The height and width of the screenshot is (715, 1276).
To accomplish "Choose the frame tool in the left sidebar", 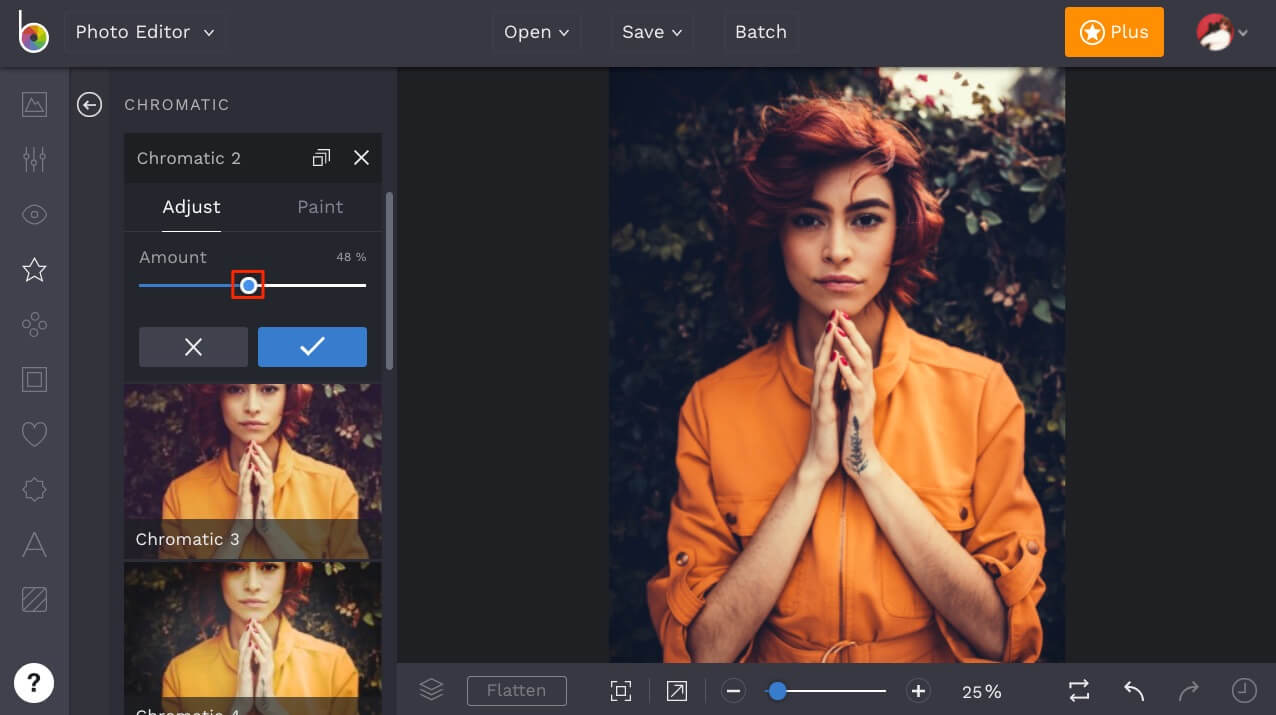I will pos(33,379).
